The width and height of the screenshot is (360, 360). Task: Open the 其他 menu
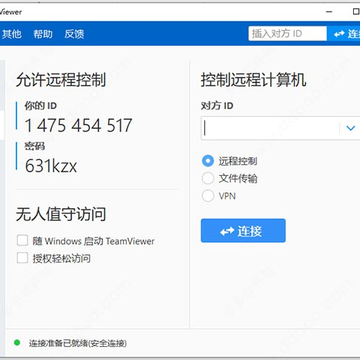(12, 34)
